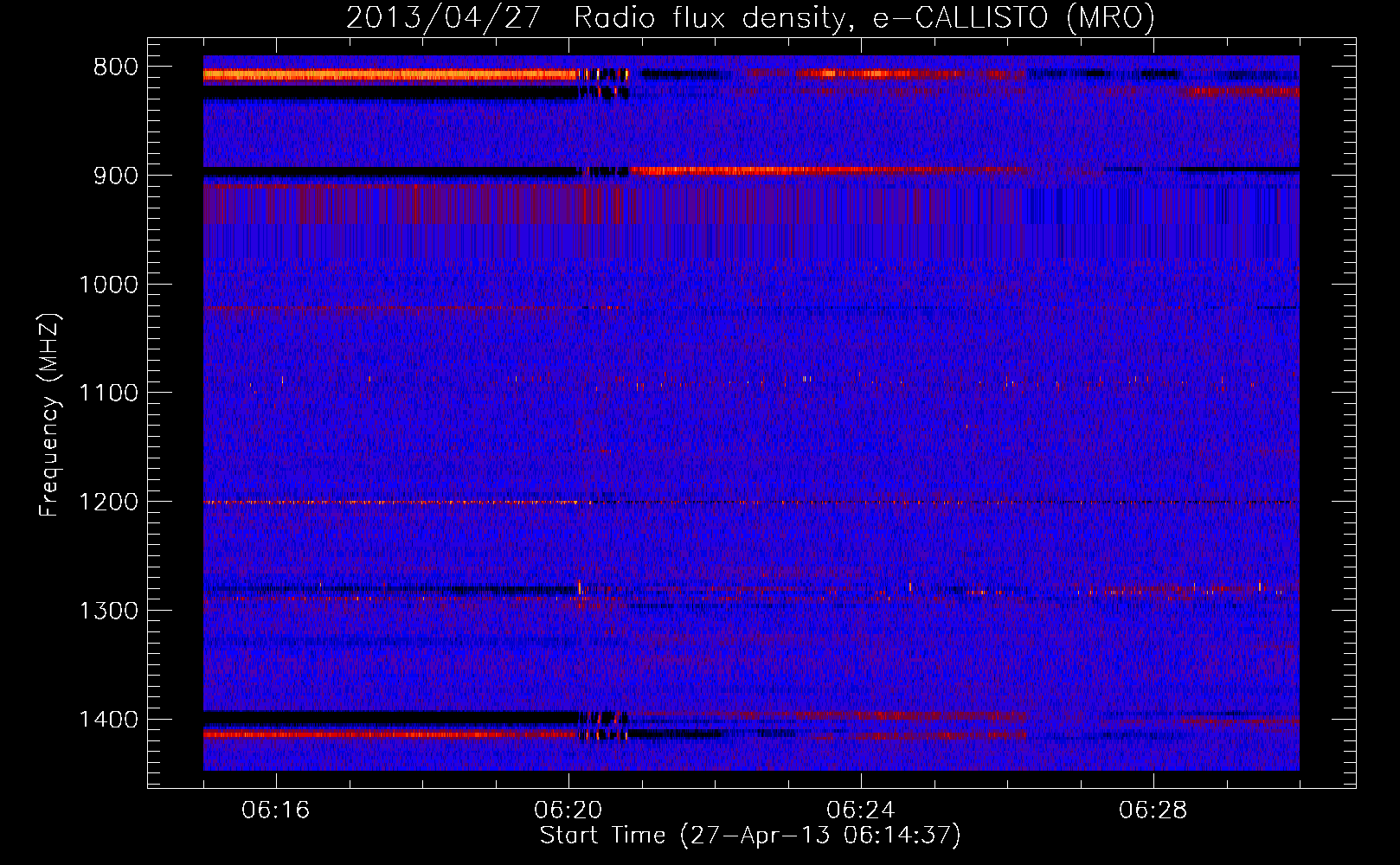This screenshot has width=1400, height=865.
Task: Click the 1300 frequency axis label
Action: click(x=108, y=611)
